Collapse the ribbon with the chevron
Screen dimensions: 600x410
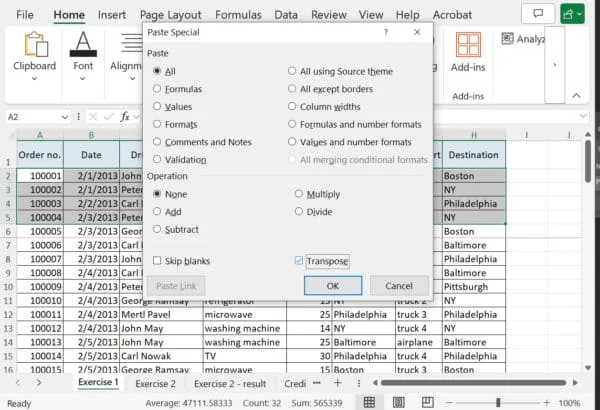(576, 96)
